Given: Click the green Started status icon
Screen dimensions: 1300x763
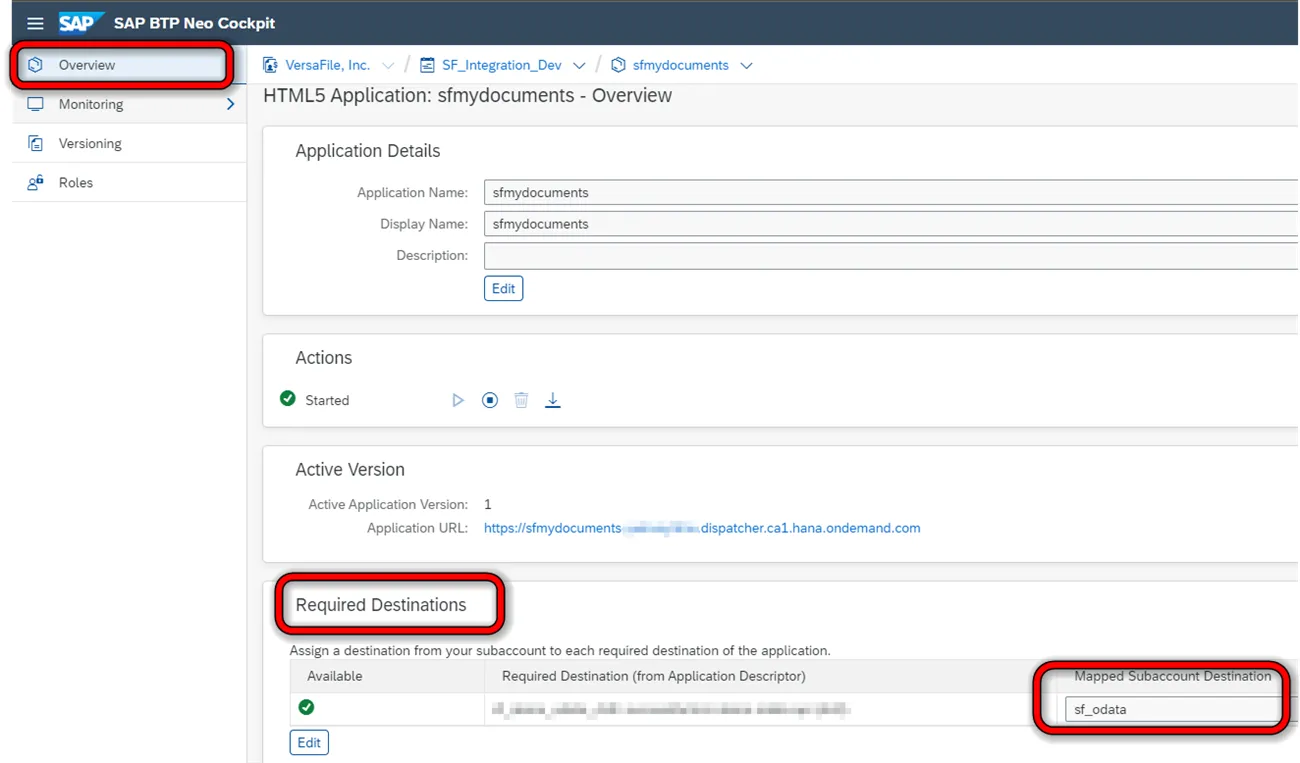Looking at the screenshot, I should (x=288, y=399).
